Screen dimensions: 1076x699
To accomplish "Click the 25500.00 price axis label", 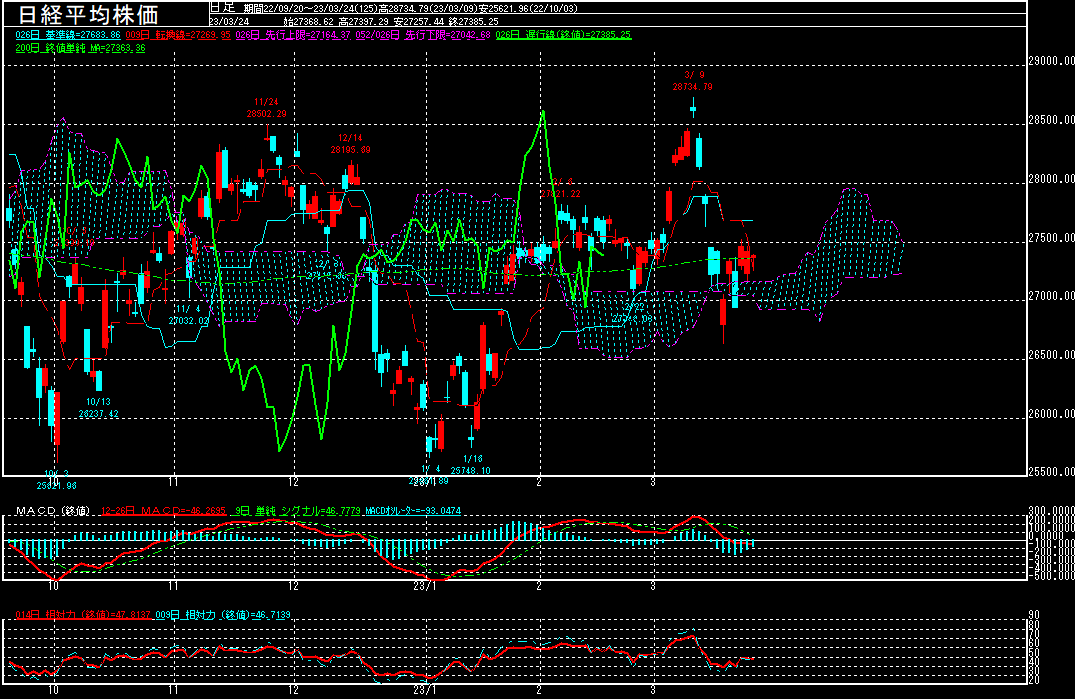I will pos(1051,472).
